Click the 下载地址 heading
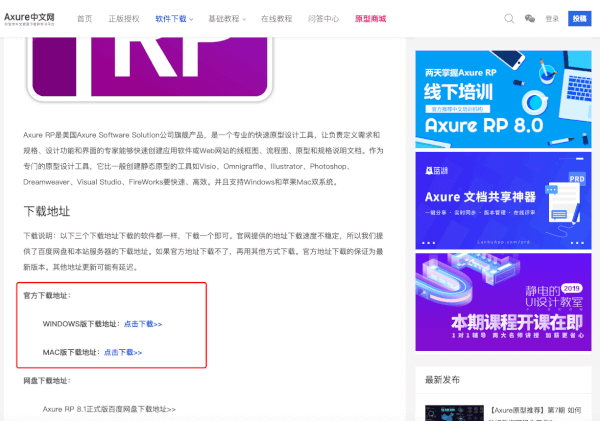 [x=47, y=211]
